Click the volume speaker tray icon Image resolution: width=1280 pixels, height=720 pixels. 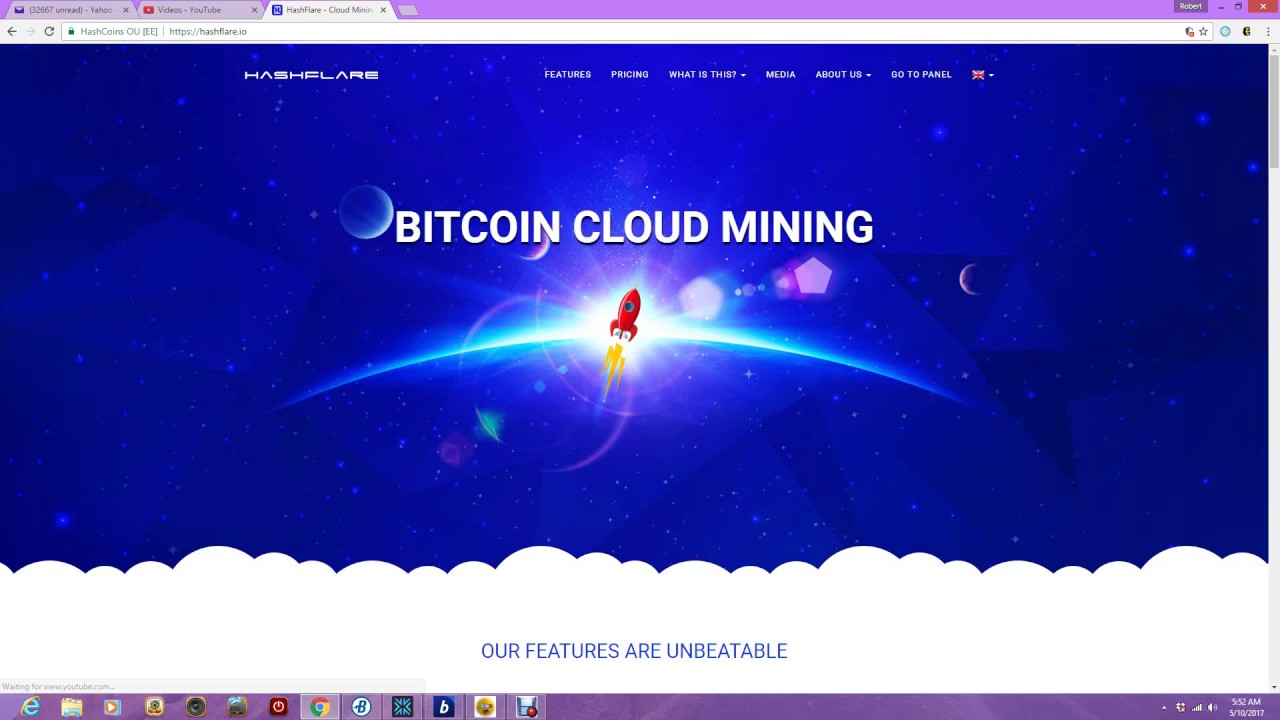[x=1213, y=707]
